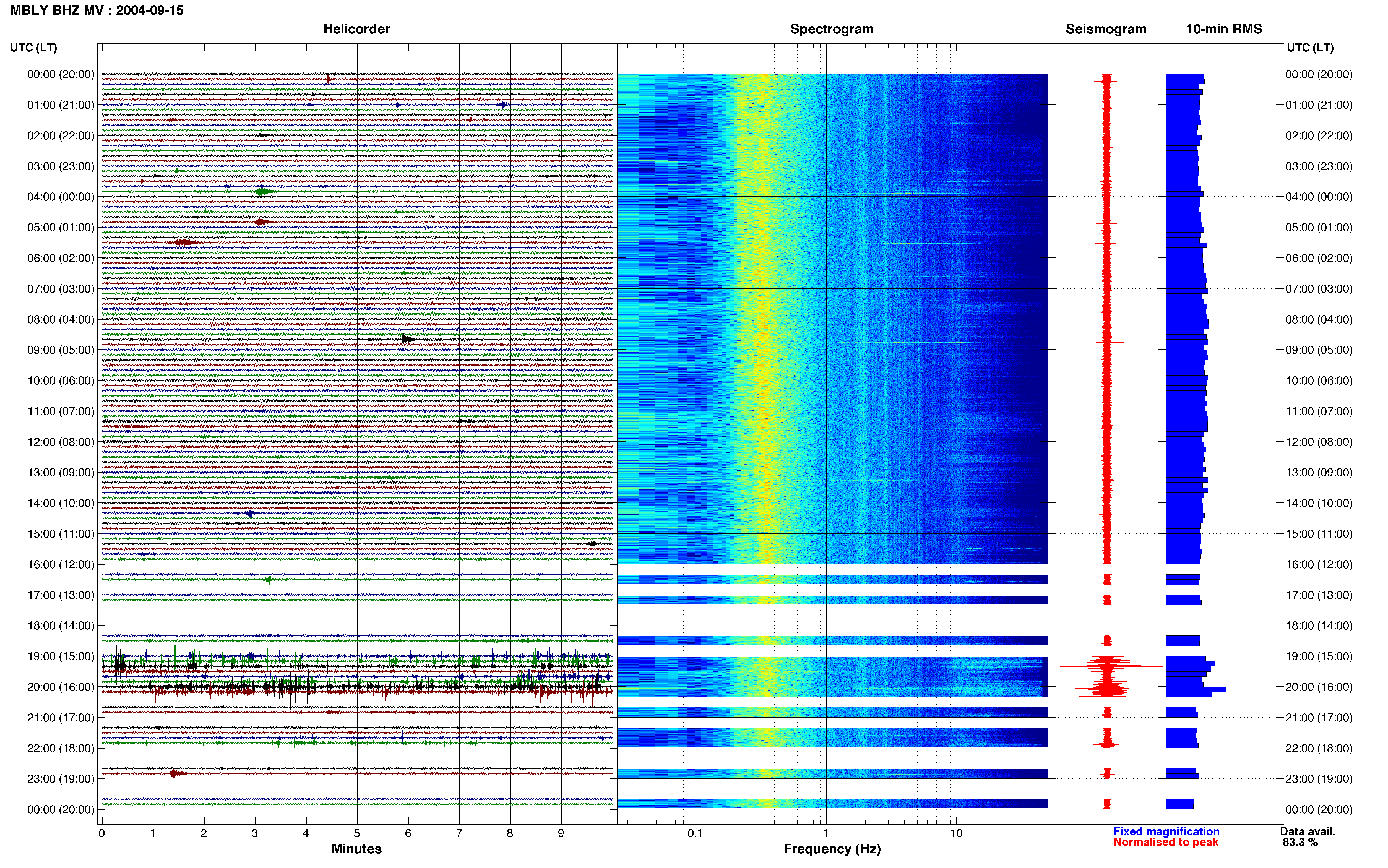Click left time label 23:00 (19:00)
This screenshot has width=1388, height=868.
61,779
